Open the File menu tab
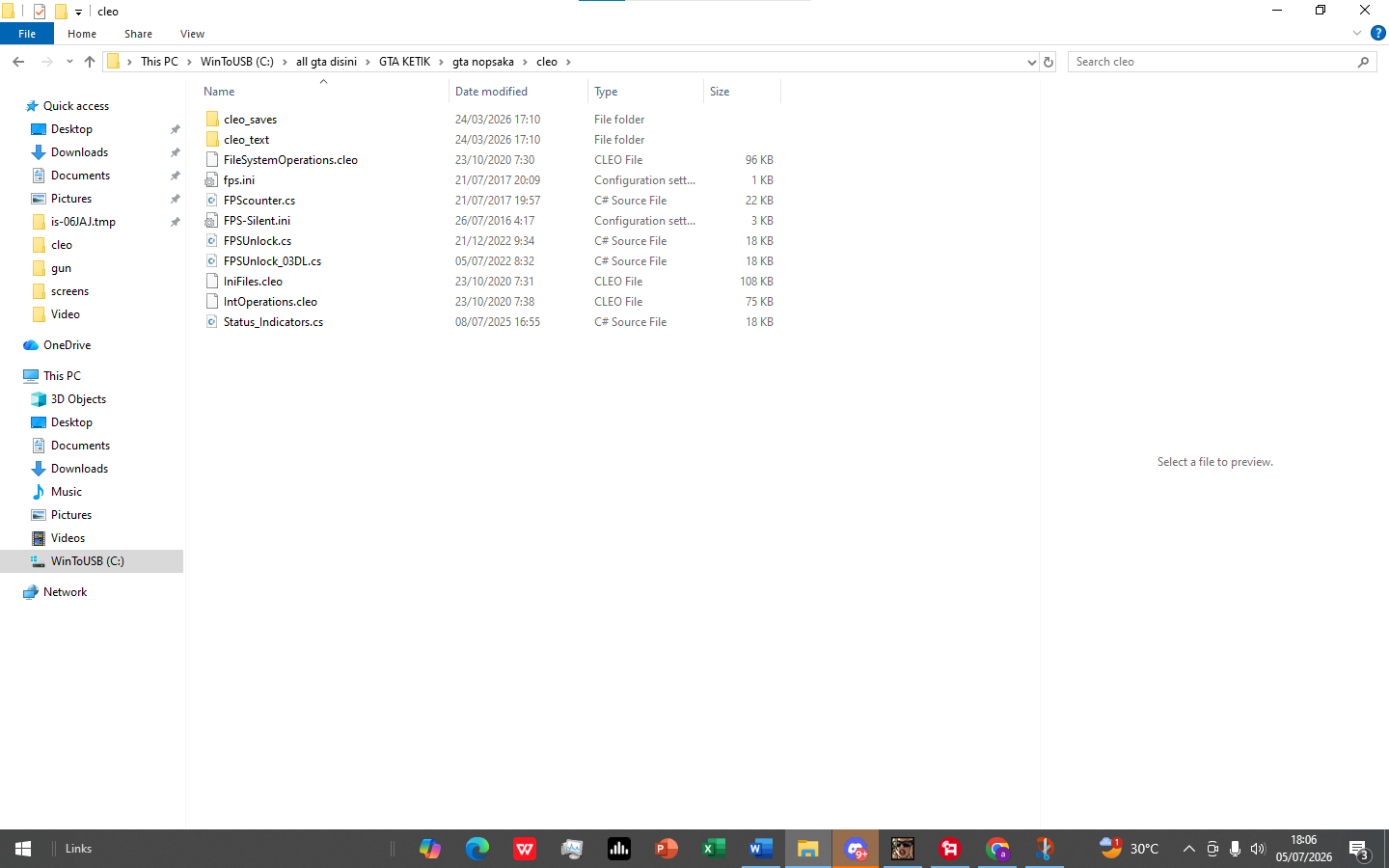This screenshot has height=868, width=1389. click(x=27, y=34)
